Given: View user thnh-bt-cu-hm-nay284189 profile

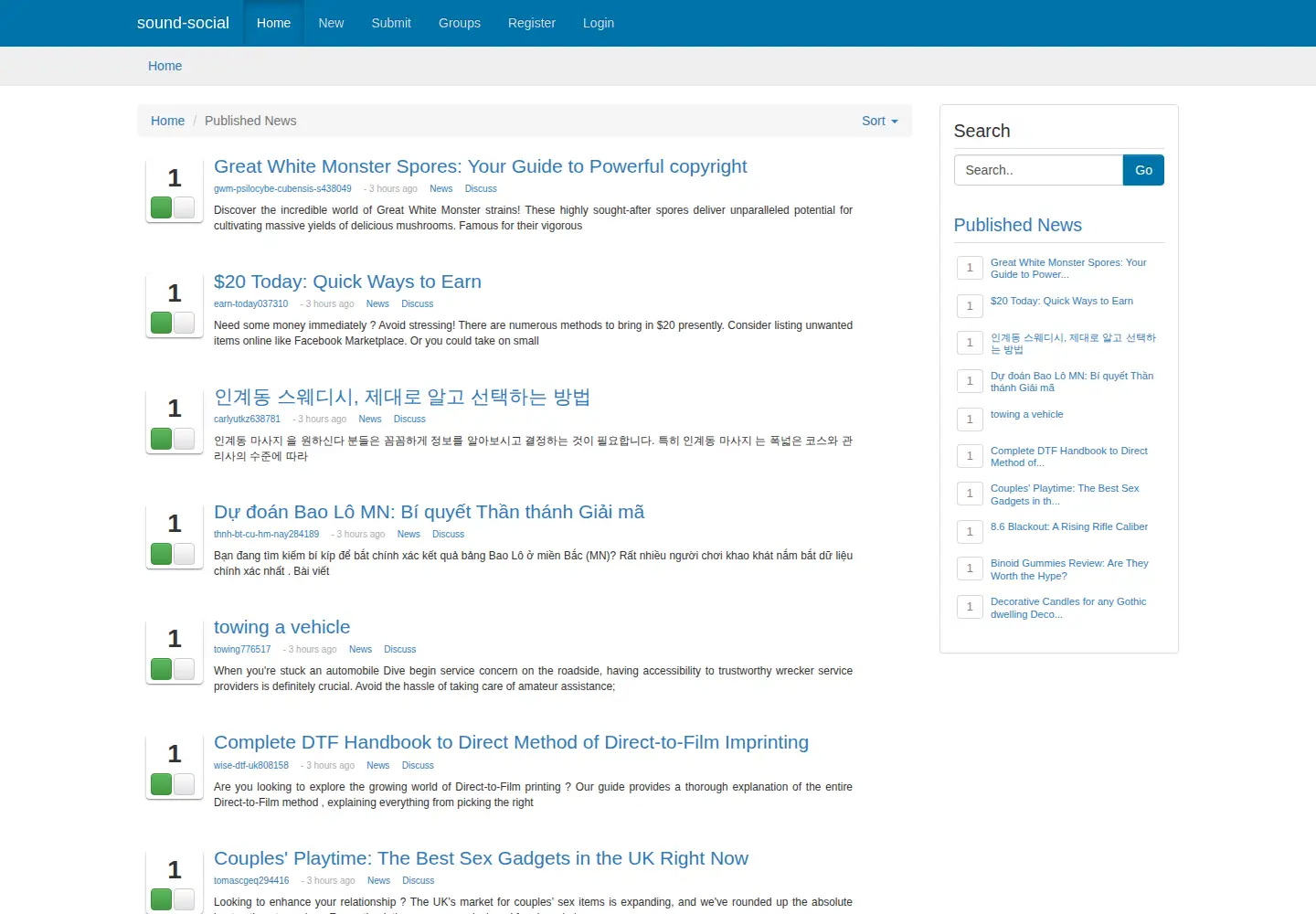Looking at the screenshot, I should coord(266,535).
